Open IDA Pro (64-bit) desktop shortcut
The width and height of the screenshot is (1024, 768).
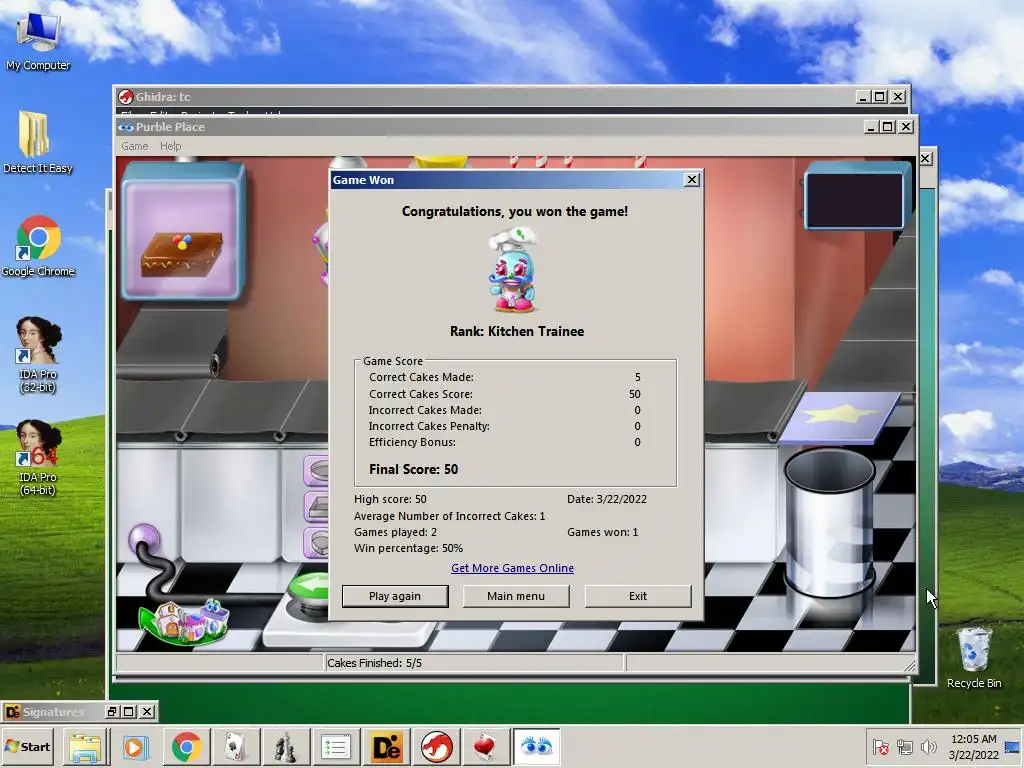click(38, 458)
